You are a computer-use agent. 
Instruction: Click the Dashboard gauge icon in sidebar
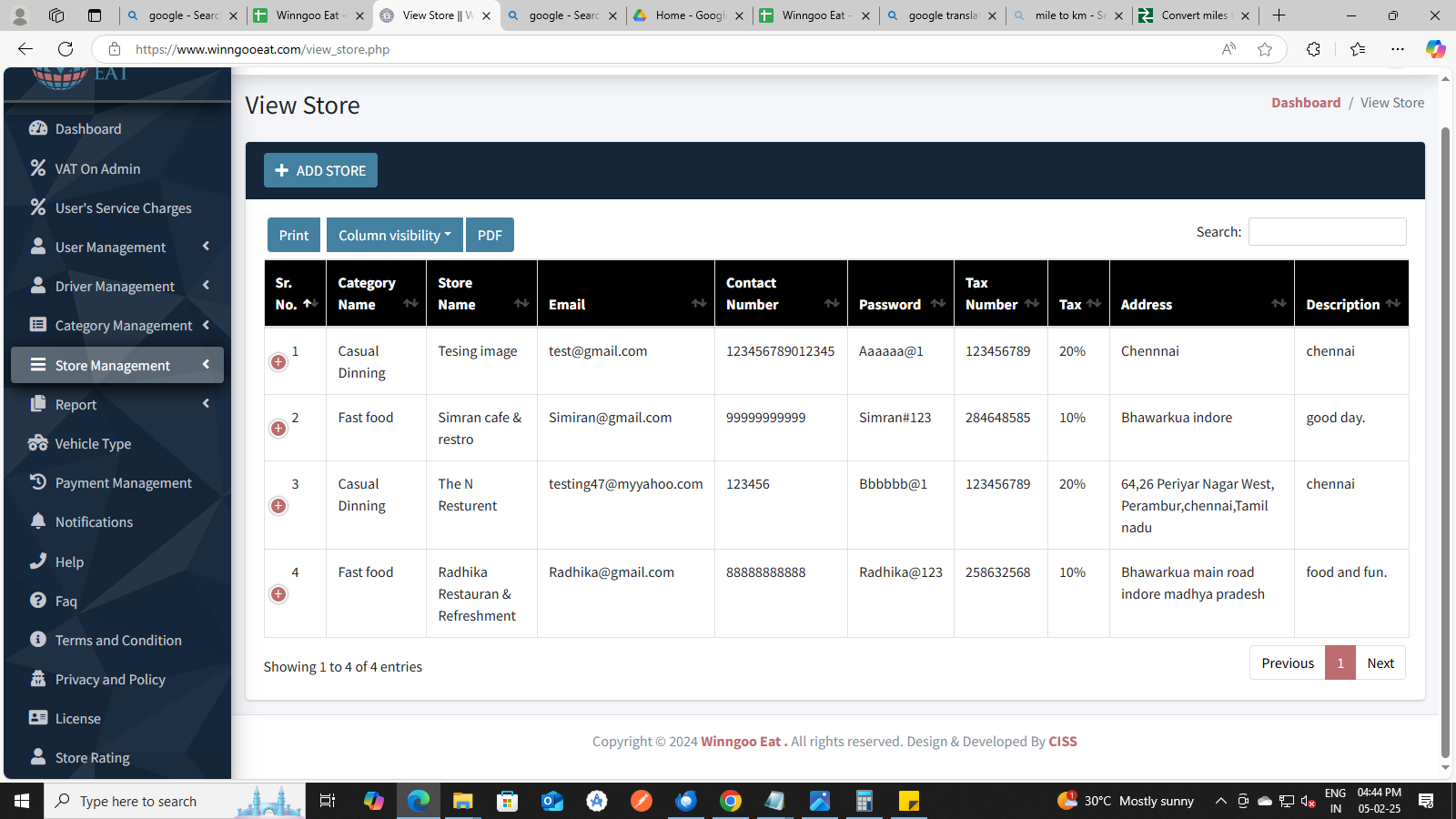coord(37,128)
